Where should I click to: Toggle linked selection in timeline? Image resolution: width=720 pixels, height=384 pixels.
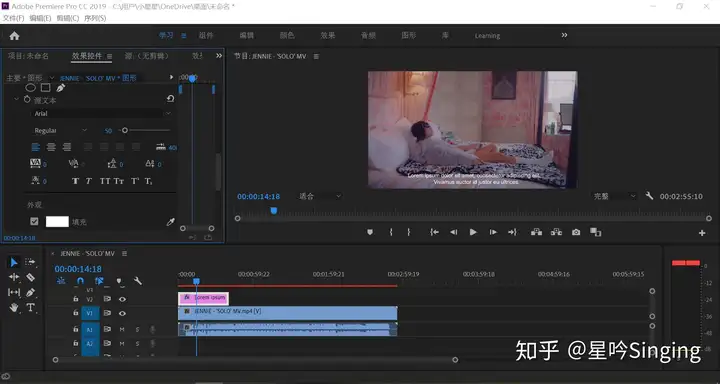(x=99, y=281)
